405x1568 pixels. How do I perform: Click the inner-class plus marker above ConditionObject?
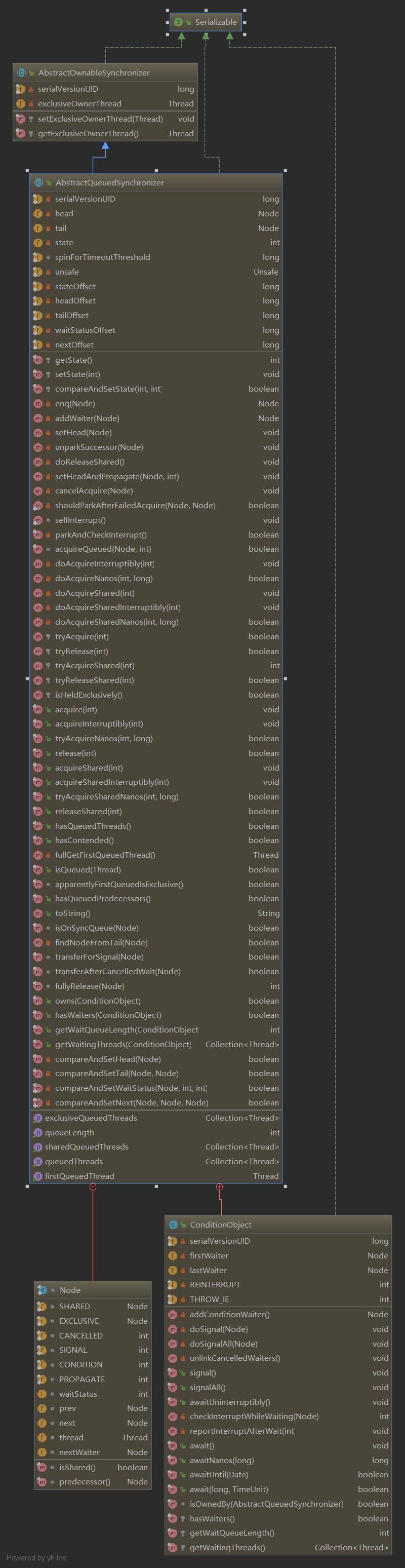(220, 1187)
